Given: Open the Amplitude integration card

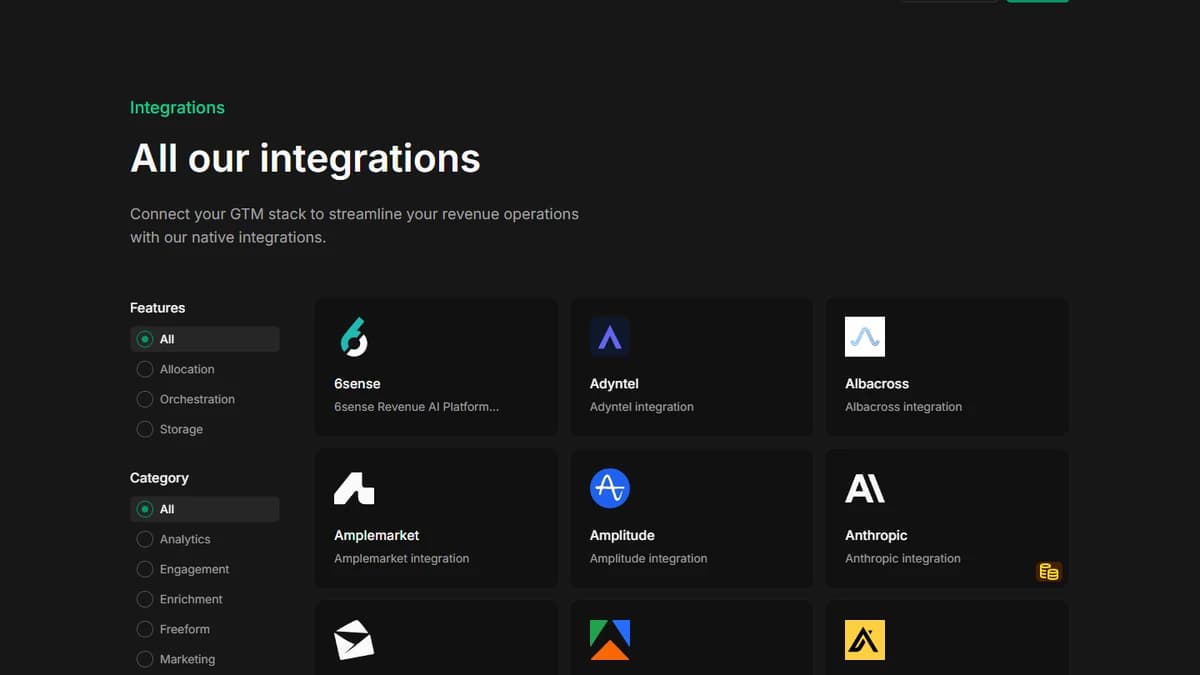Looking at the screenshot, I should click(x=691, y=518).
